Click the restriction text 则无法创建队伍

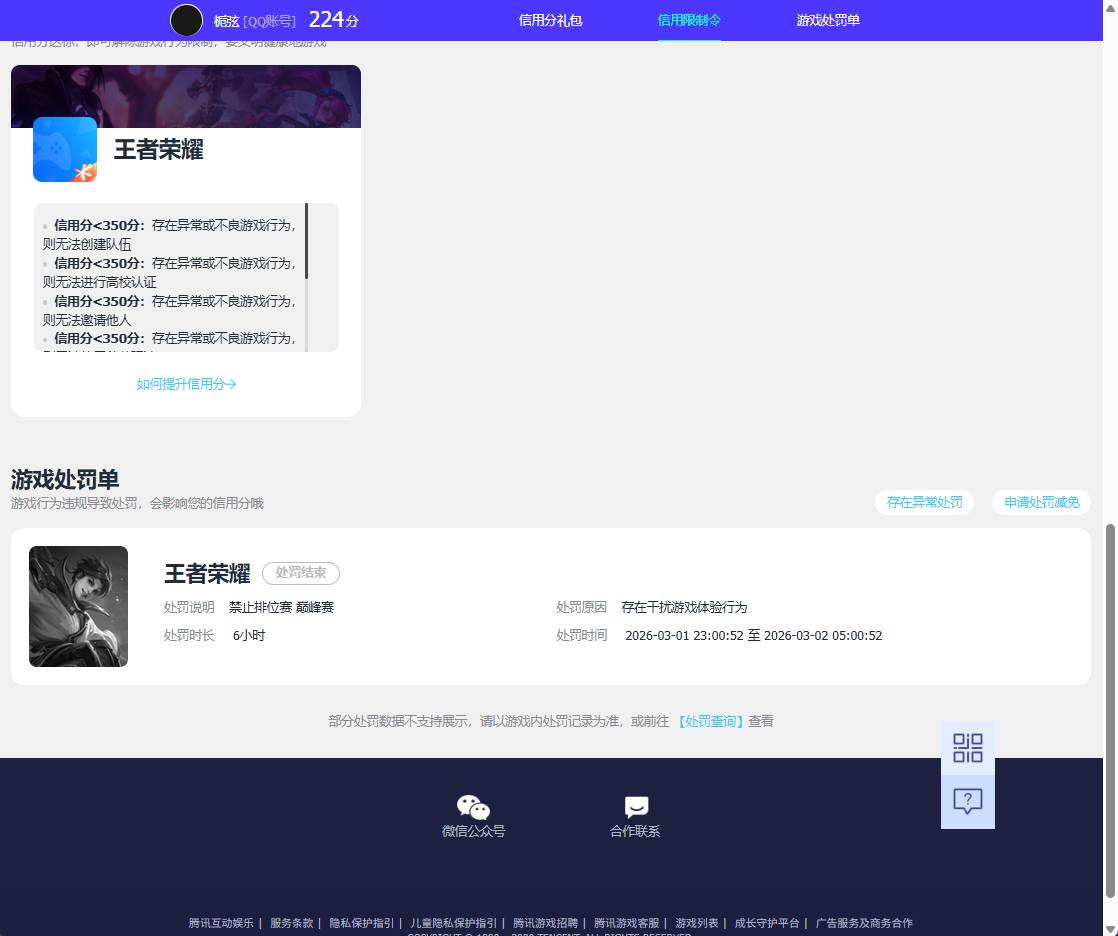click(x=87, y=245)
